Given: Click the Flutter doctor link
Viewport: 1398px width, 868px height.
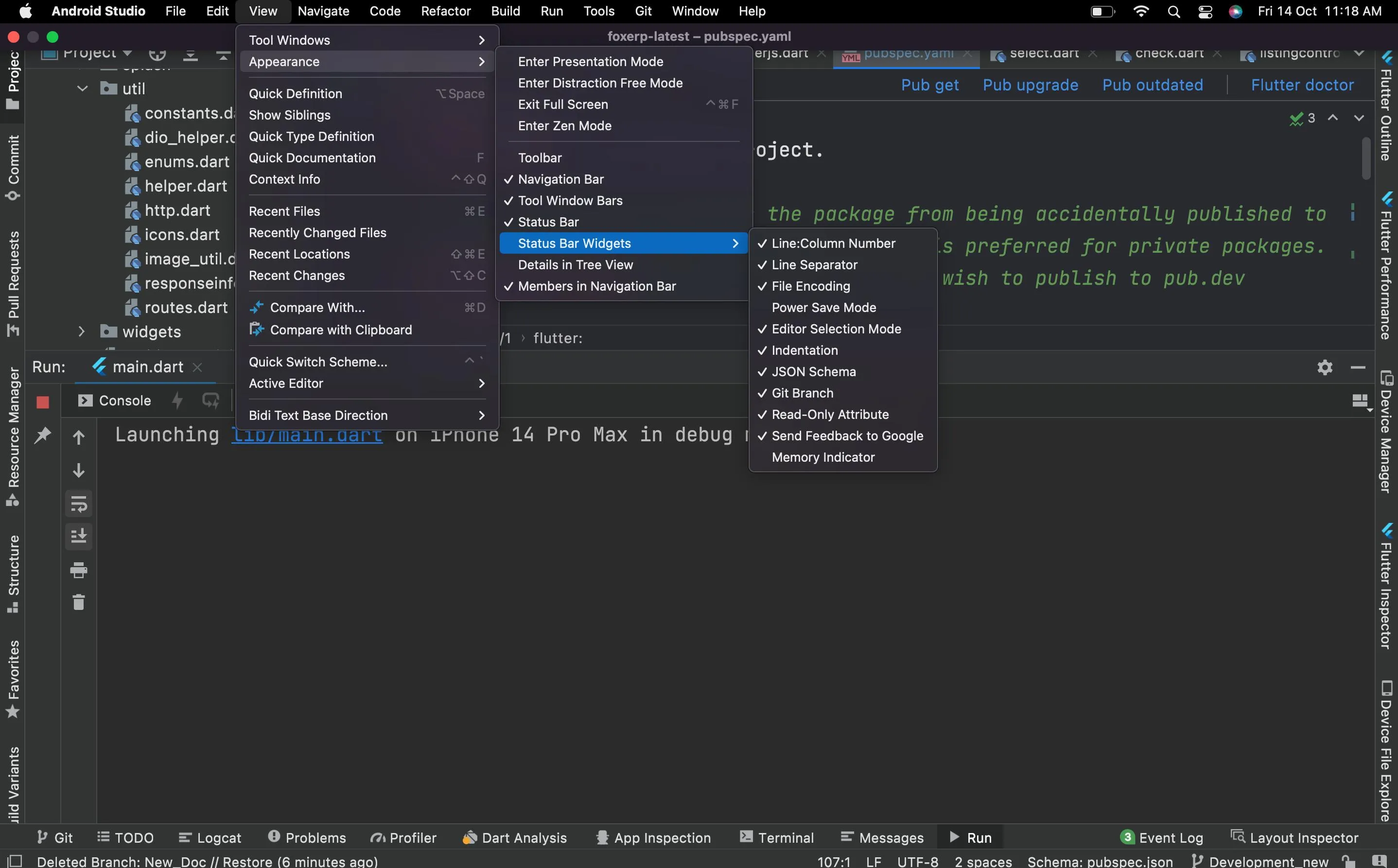Looking at the screenshot, I should pos(1302,85).
